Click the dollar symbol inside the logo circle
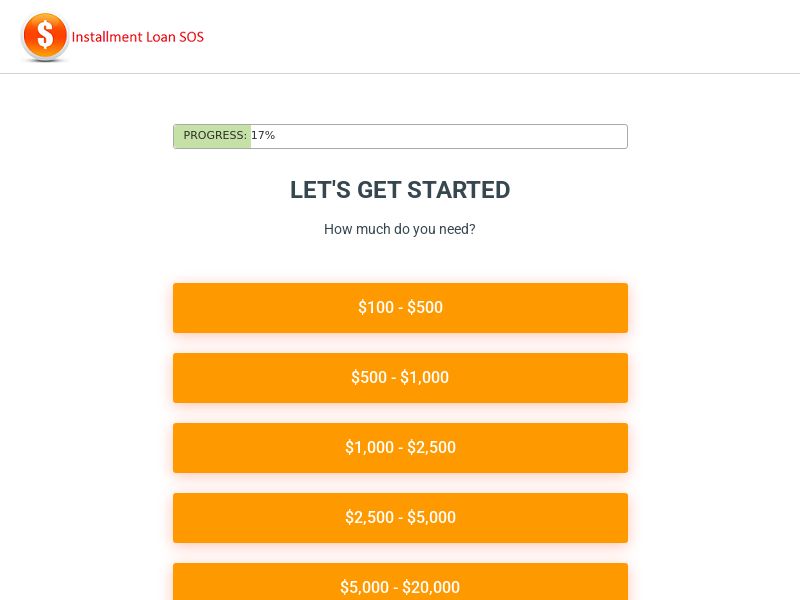The image size is (800, 600). pos(44,35)
